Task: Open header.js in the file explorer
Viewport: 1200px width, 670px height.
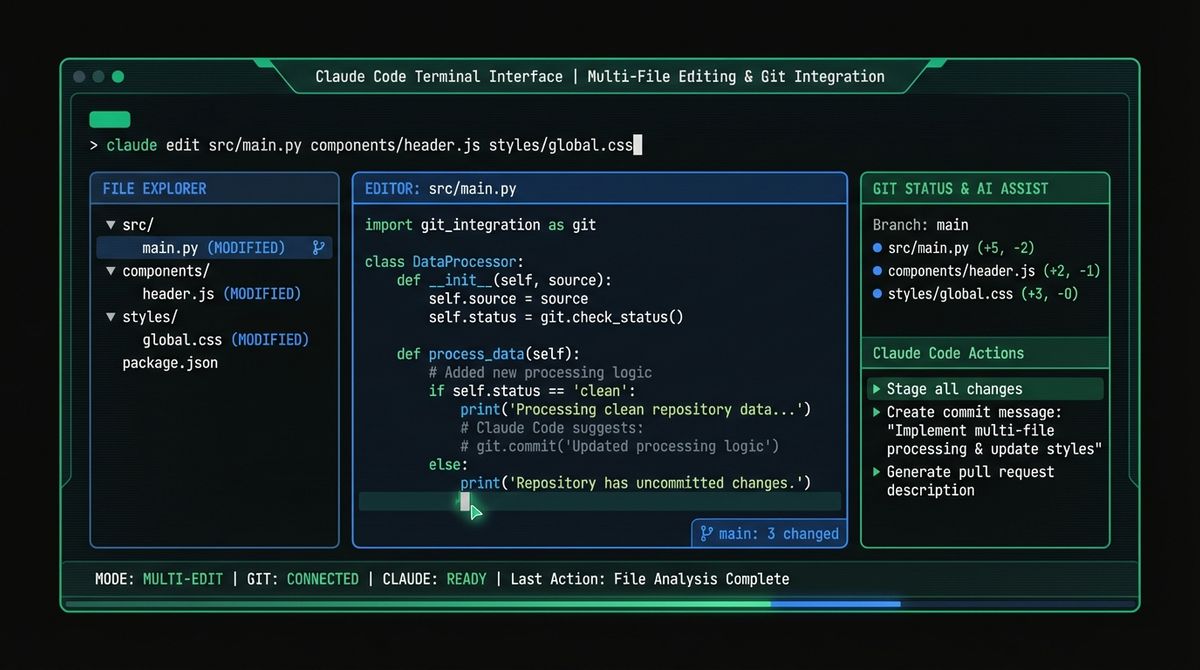Action: click(x=178, y=294)
